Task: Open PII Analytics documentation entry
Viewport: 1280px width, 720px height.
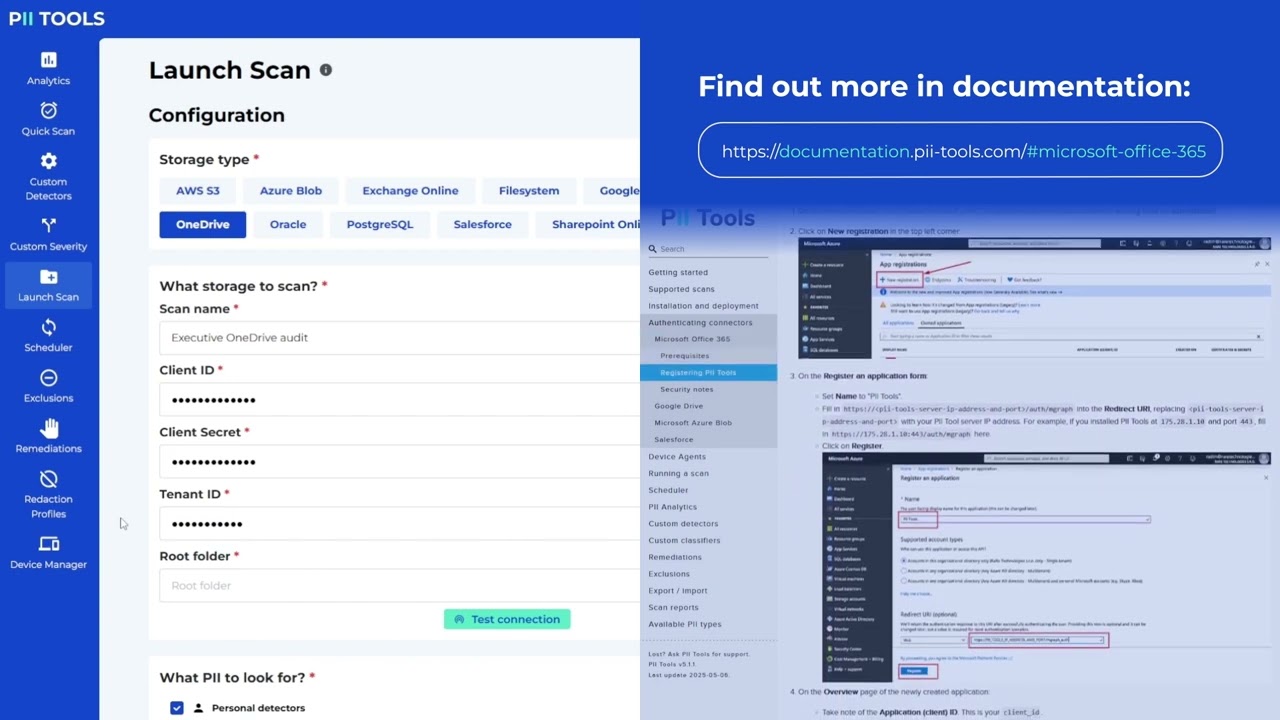Action: coord(672,507)
